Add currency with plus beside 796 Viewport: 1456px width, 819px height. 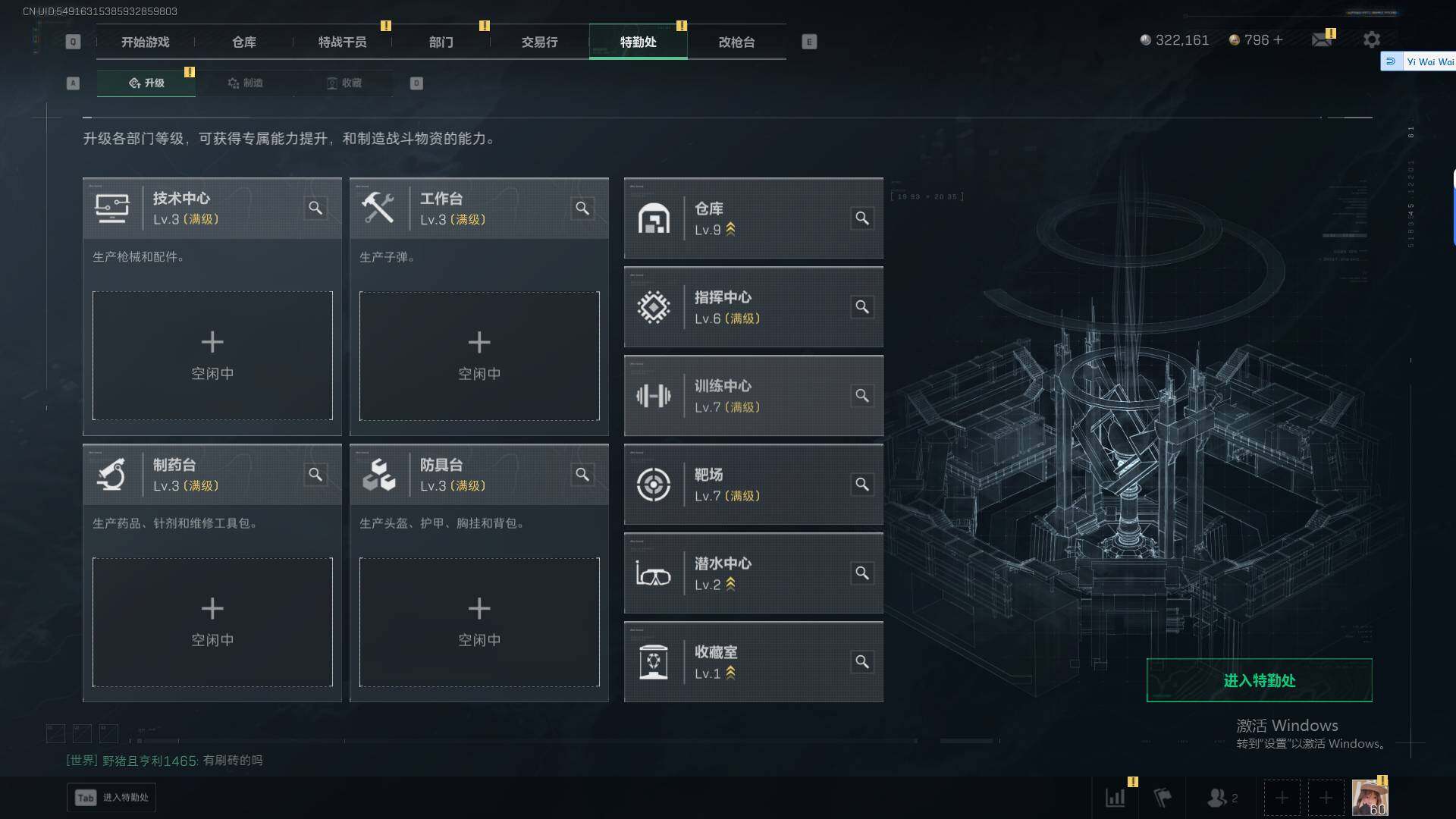(x=1278, y=40)
